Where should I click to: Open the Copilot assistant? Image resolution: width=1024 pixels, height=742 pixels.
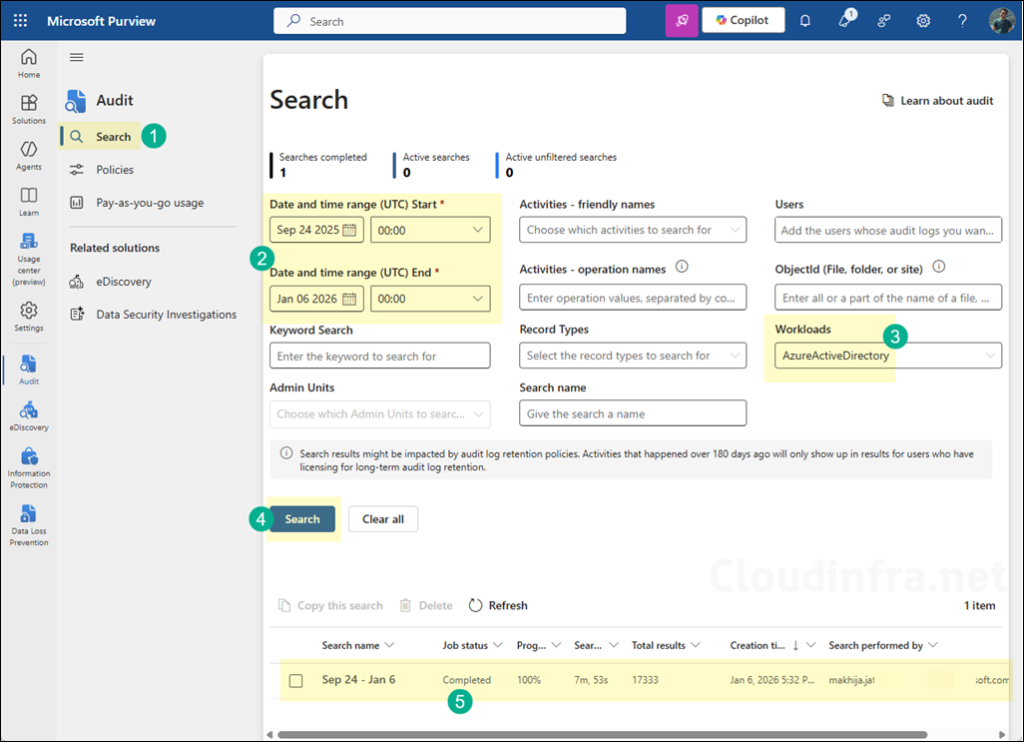[x=743, y=19]
